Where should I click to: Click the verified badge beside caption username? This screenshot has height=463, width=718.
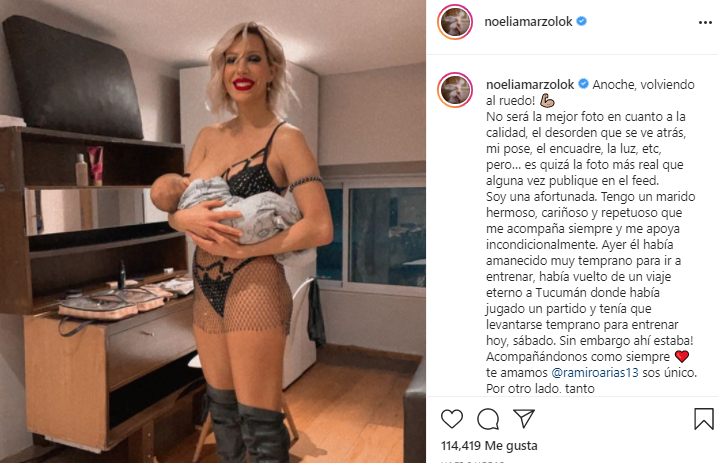pos(583,84)
